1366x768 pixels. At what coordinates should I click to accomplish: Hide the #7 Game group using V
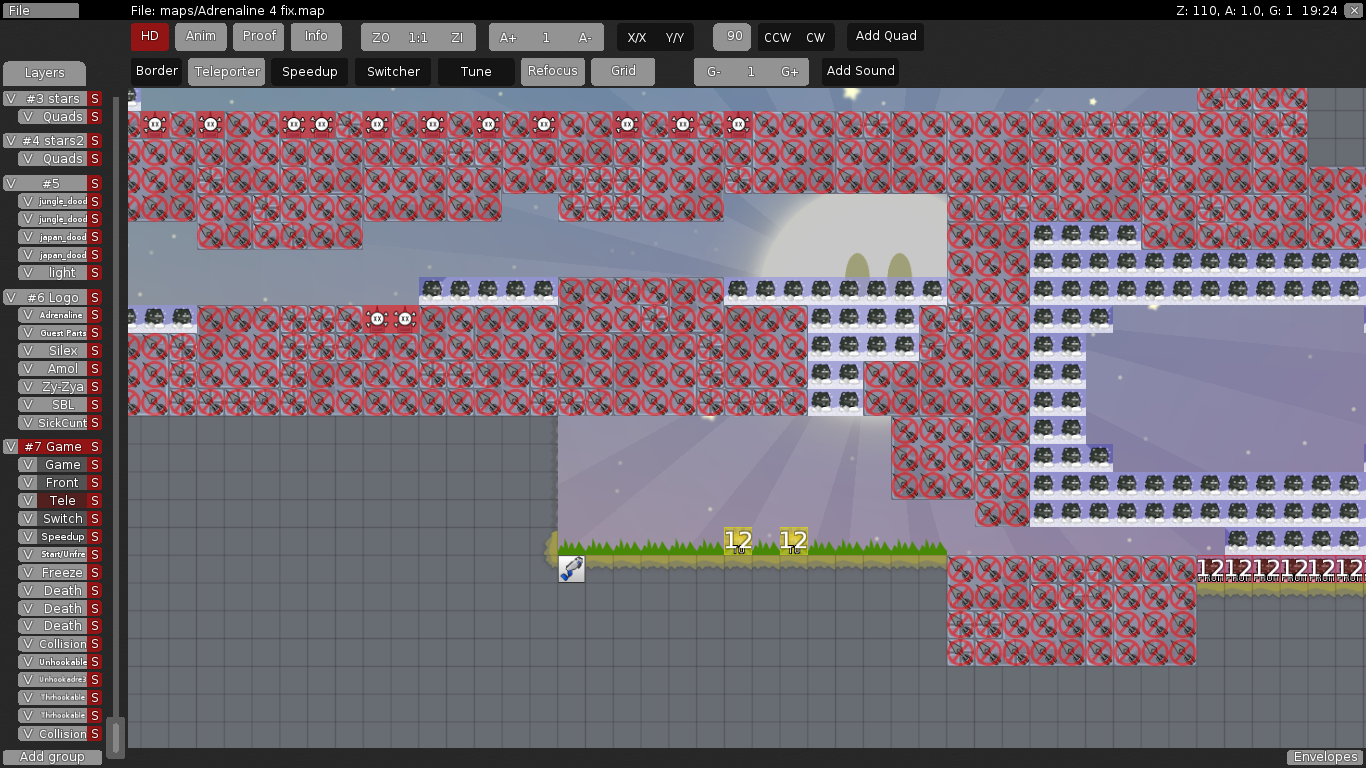11,447
